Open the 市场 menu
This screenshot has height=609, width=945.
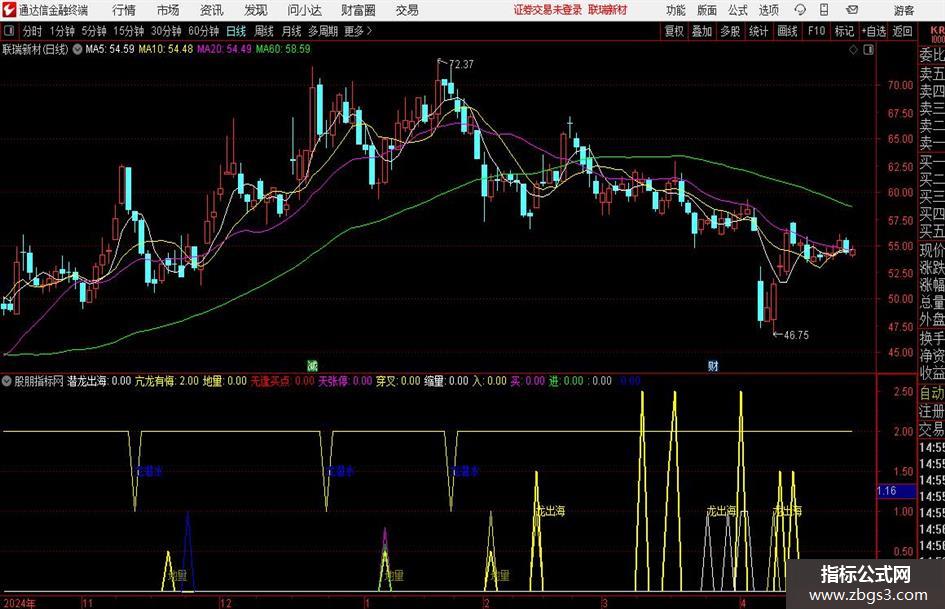(168, 10)
